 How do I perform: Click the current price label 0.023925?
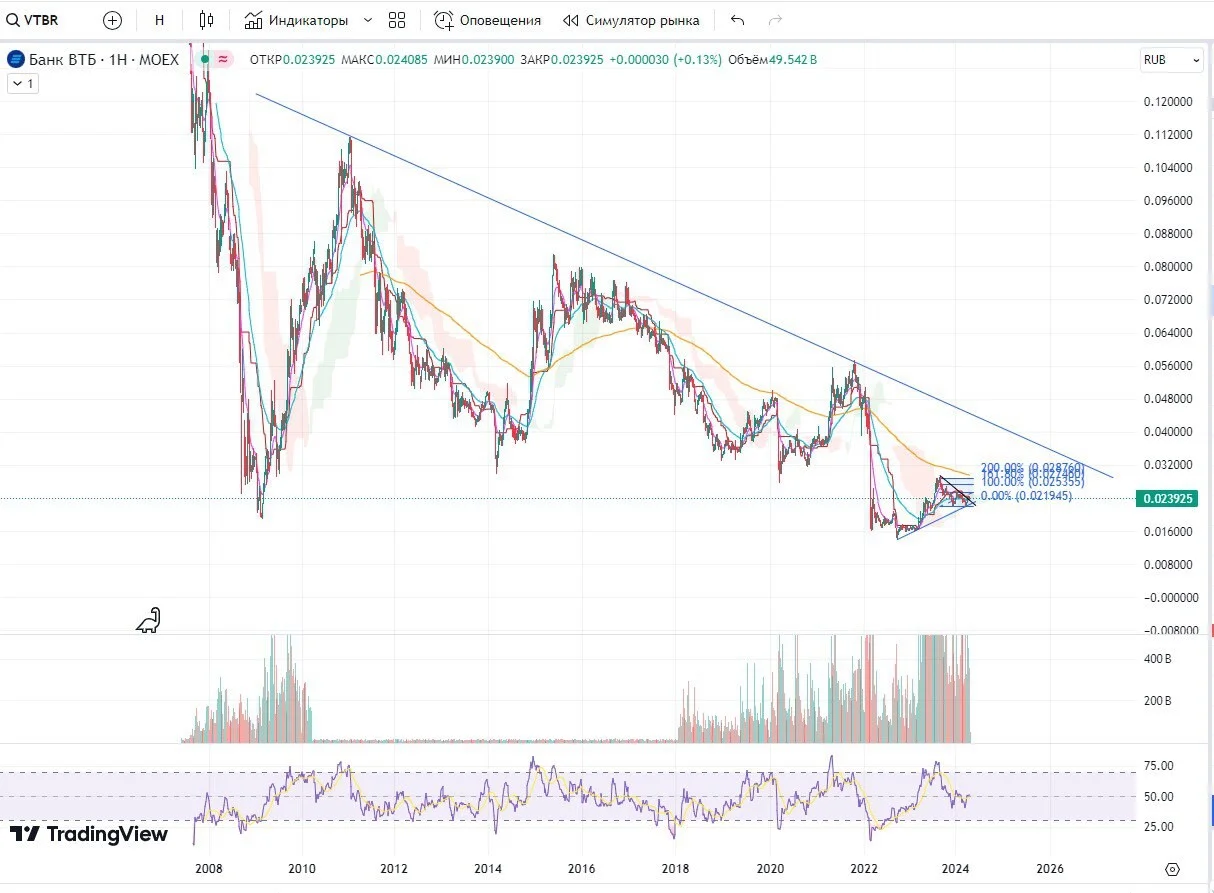click(1167, 498)
